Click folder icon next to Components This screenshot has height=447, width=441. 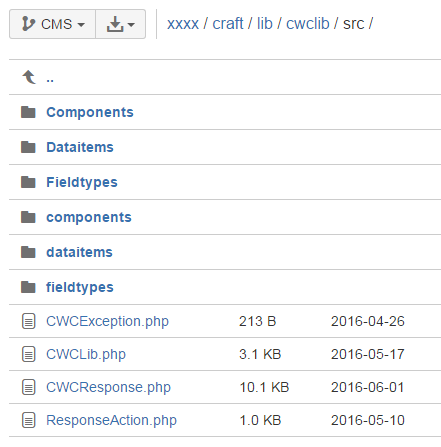click(28, 112)
